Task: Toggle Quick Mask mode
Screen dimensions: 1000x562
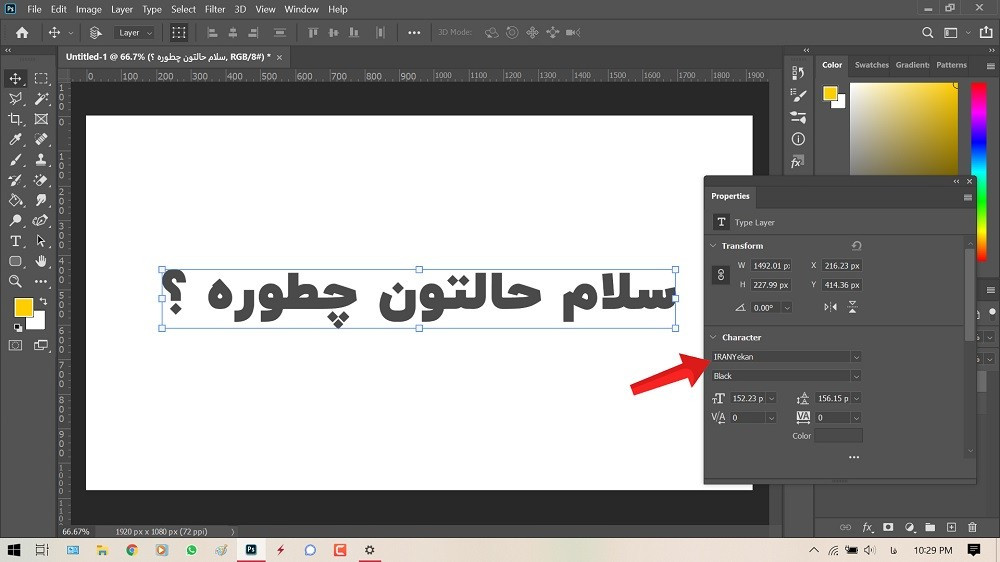Action: coord(15,345)
